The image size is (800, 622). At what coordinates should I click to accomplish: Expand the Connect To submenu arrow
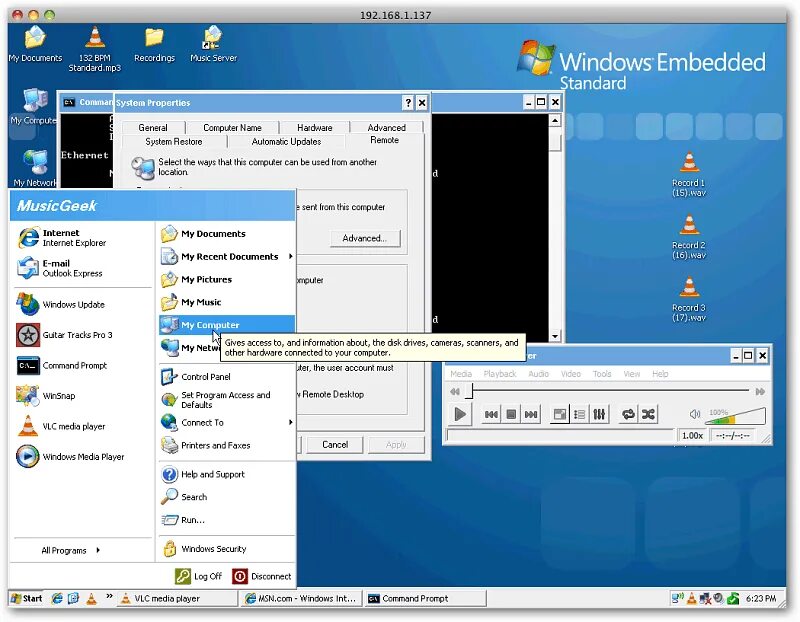pyautogui.click(x=290, y=422)
